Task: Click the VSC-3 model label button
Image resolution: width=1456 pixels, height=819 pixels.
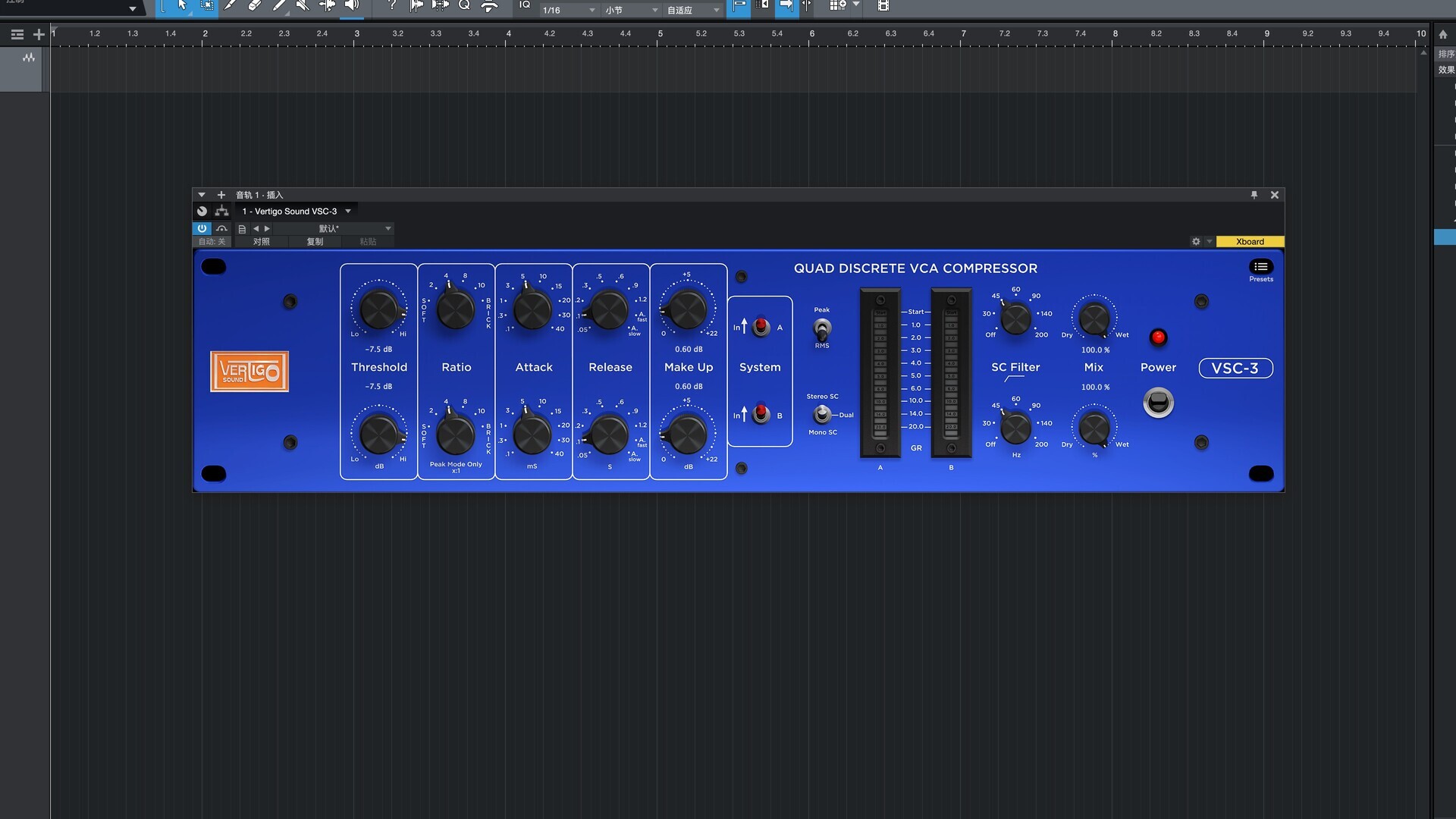Action: [1235, 369]
